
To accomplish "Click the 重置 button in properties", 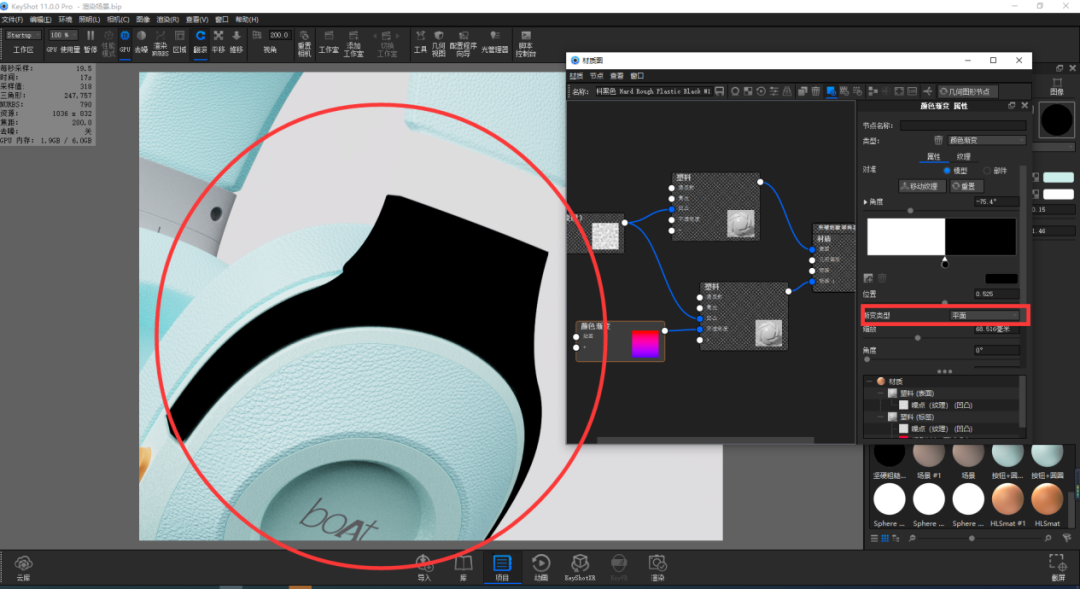I will (965, 186).
